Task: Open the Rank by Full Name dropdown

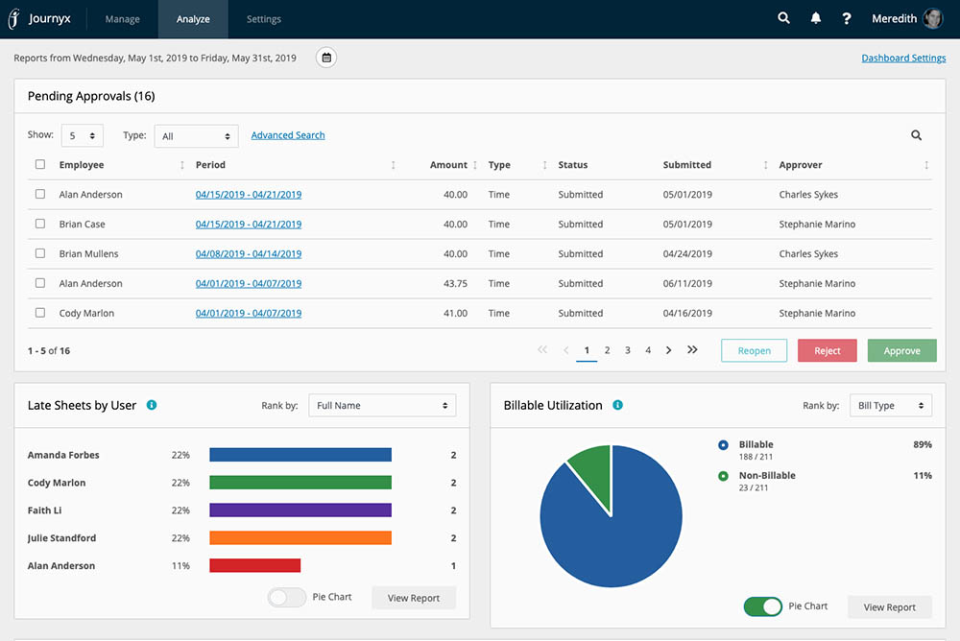Action: click(381, 405)
